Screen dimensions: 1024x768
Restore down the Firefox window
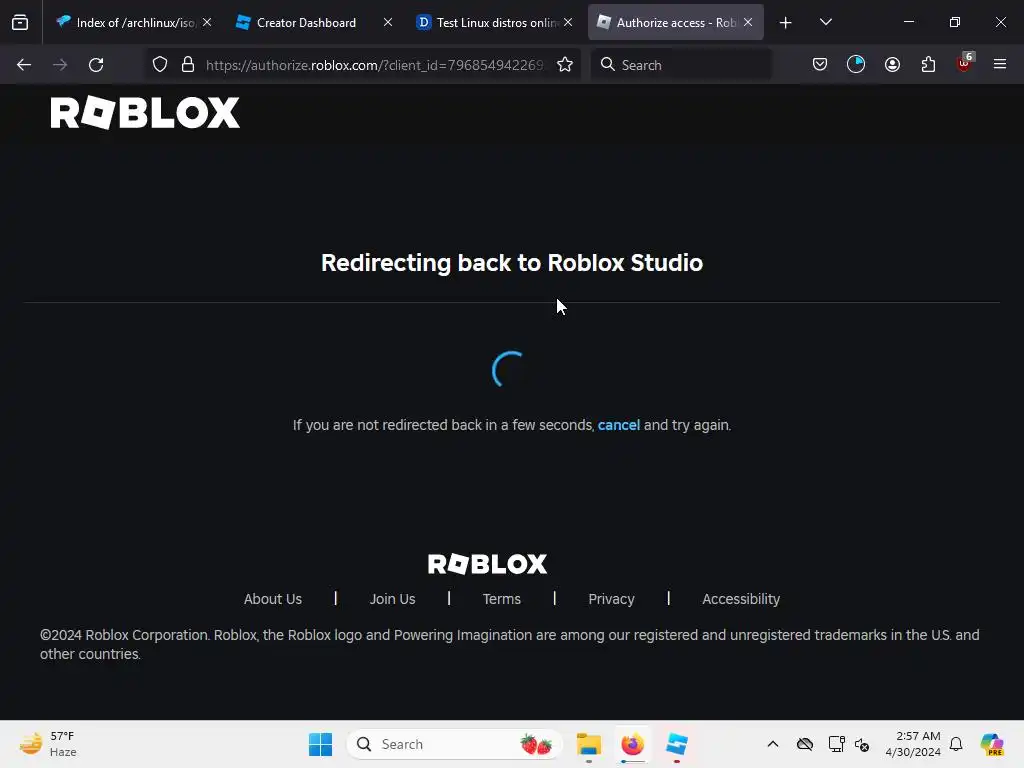coord(955,22)
